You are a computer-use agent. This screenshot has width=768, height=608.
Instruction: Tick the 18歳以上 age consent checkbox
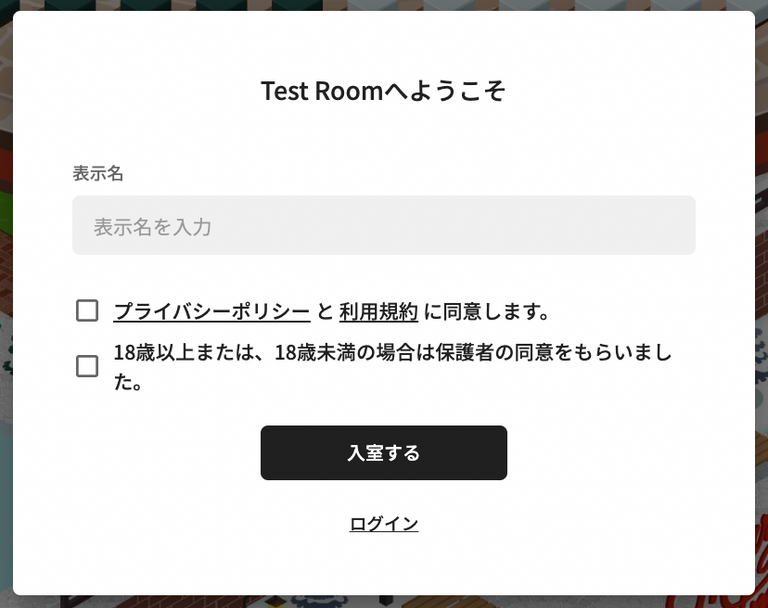click(x=87, y=366)
